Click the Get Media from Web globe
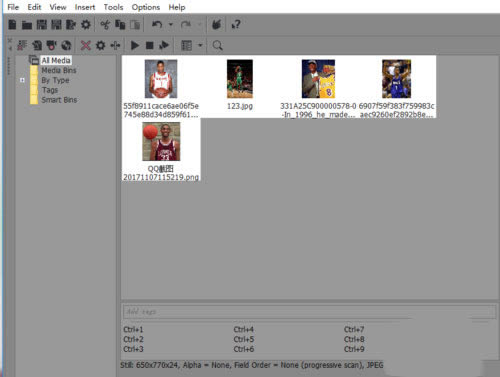Image resolution: width=500 pixels, height=377 pixels. (x=66, y=45)
